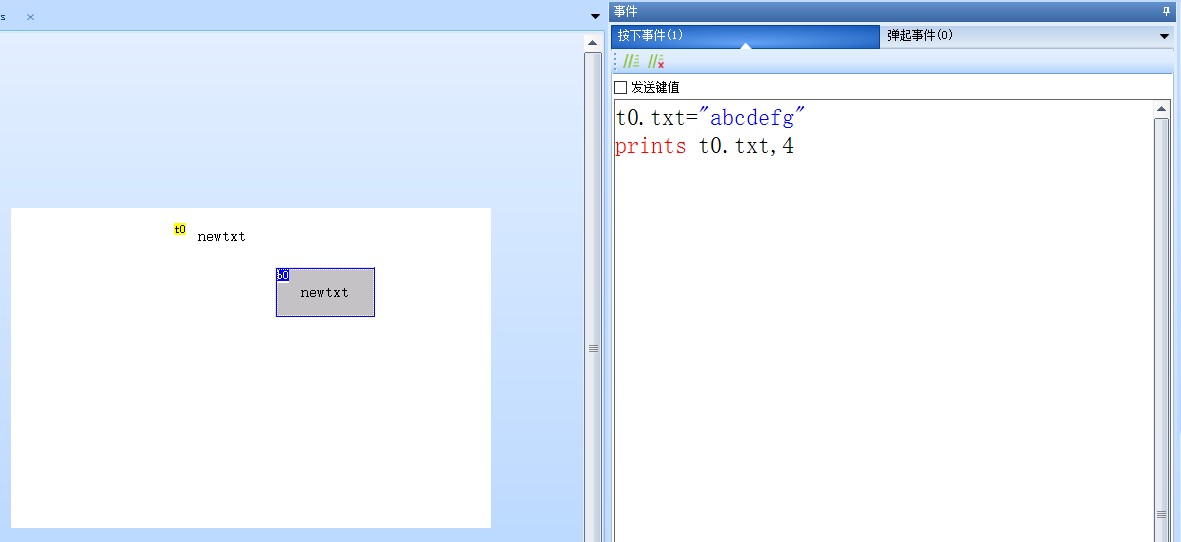Screen dimensions: 1181x542
Task: Switch to the 弹起事件(0) tab
Action: (920, 36)
